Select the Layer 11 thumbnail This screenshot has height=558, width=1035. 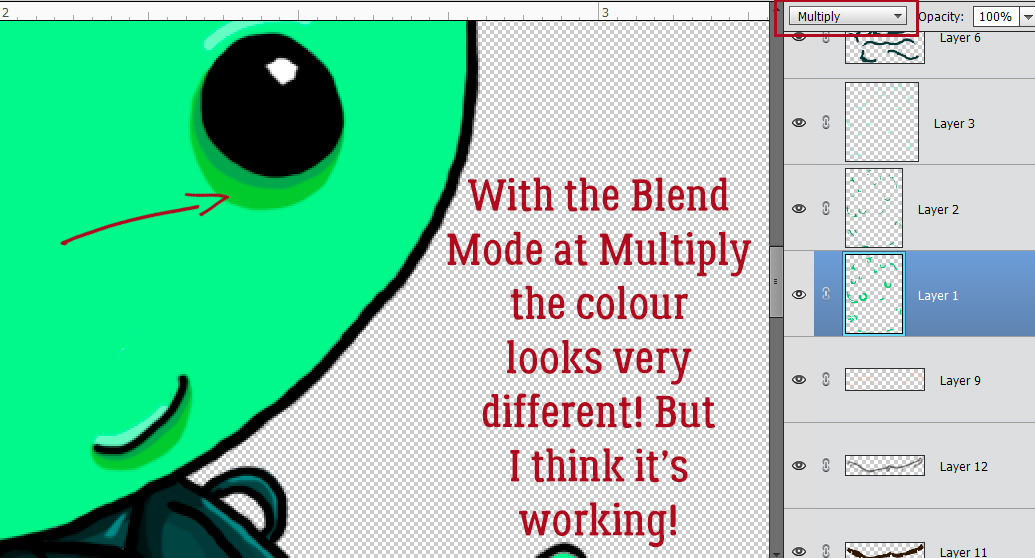point(885,551)
